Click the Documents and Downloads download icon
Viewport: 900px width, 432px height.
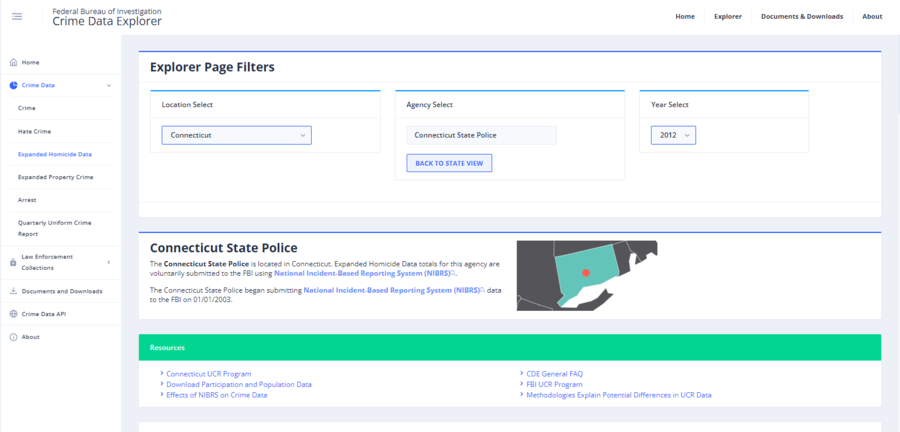pos(14,291)
